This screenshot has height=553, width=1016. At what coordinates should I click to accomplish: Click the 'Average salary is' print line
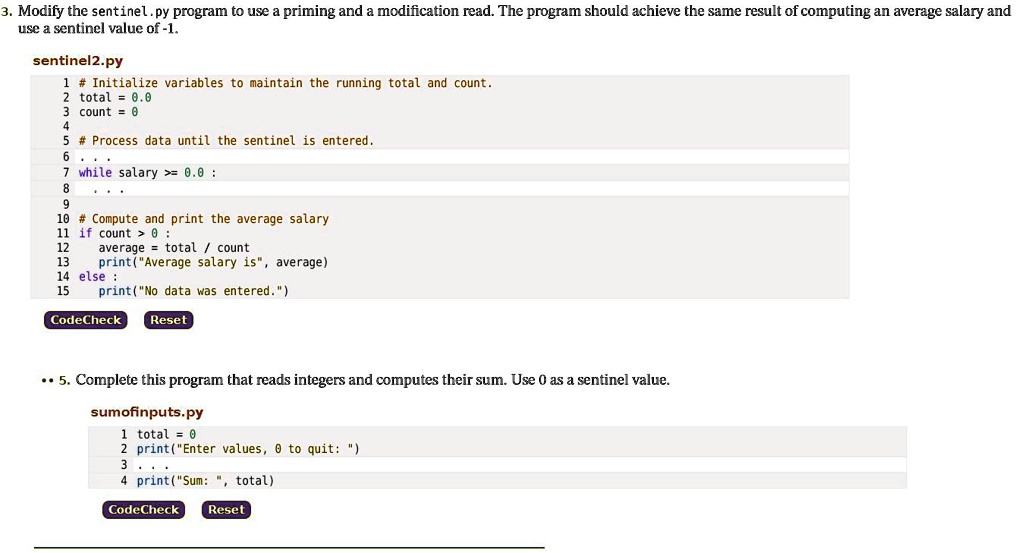click(x=213, y=262)
